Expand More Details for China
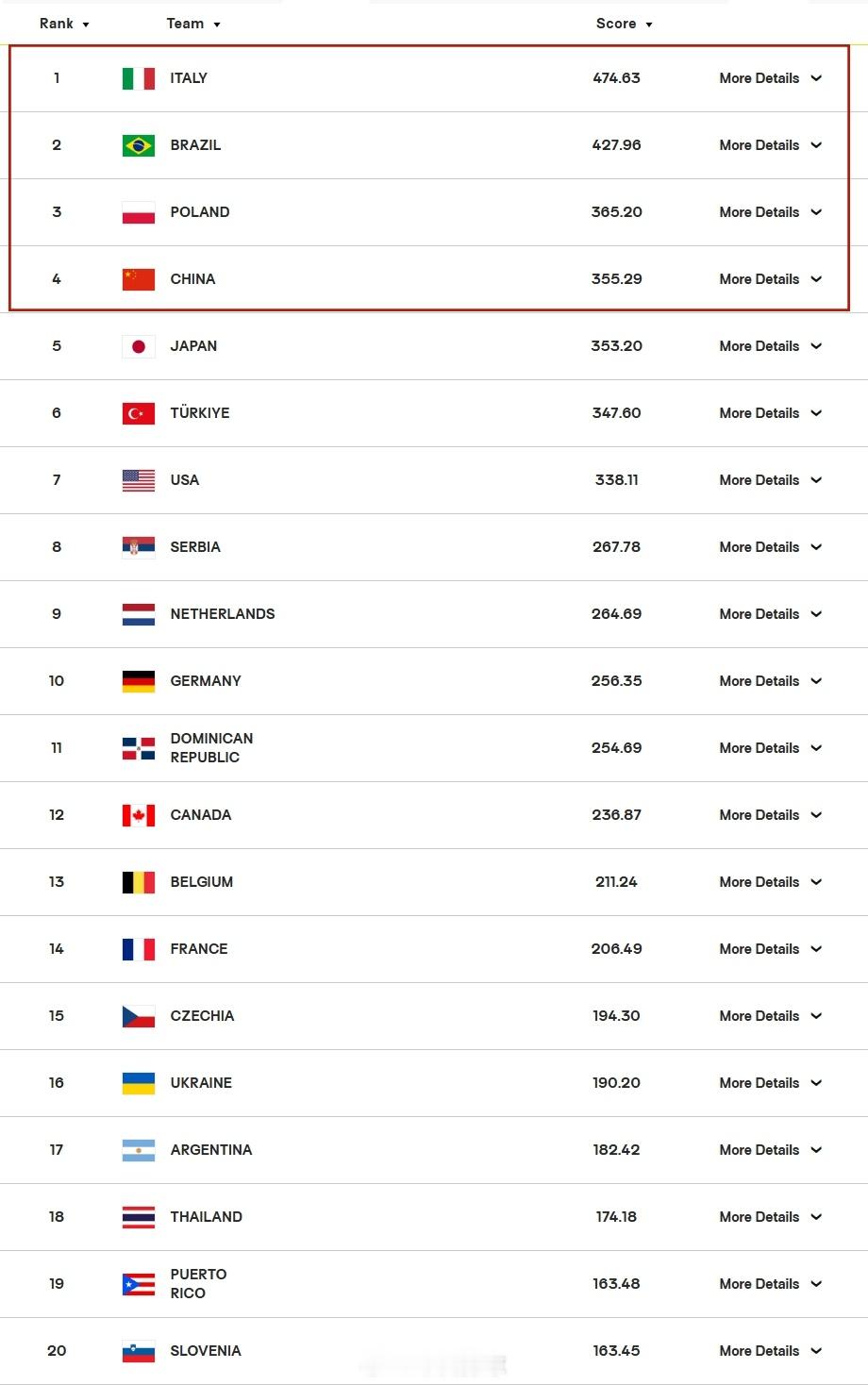The image size is (868, 1385). [x=771, y=279]
